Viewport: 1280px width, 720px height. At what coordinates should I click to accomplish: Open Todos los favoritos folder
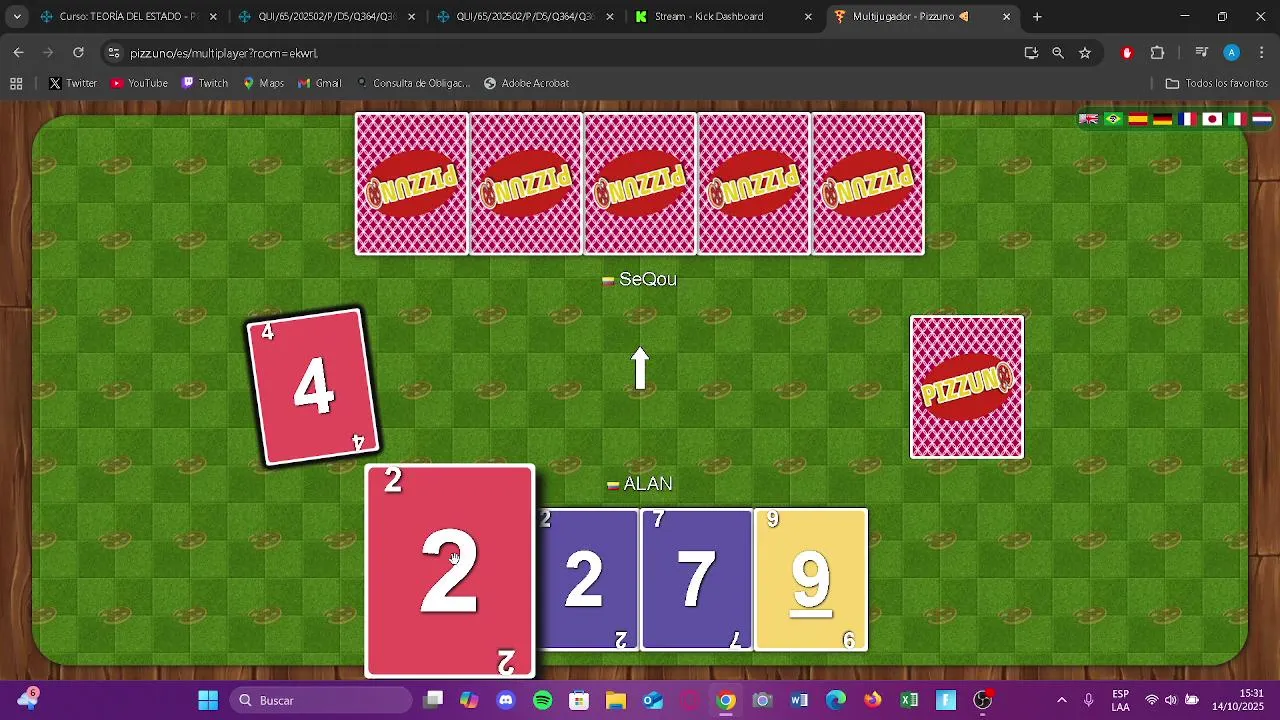point(1217,83)
